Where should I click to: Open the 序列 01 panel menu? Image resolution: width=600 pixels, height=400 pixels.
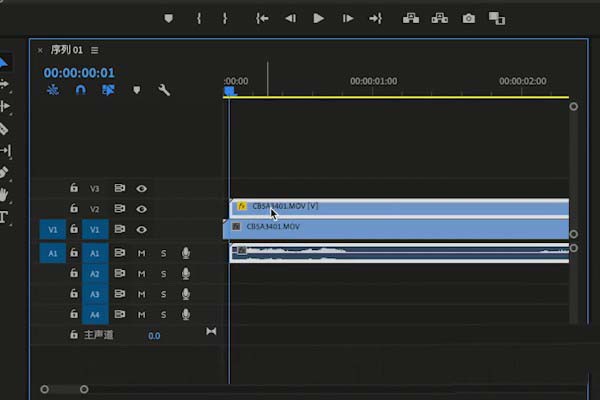95,50
